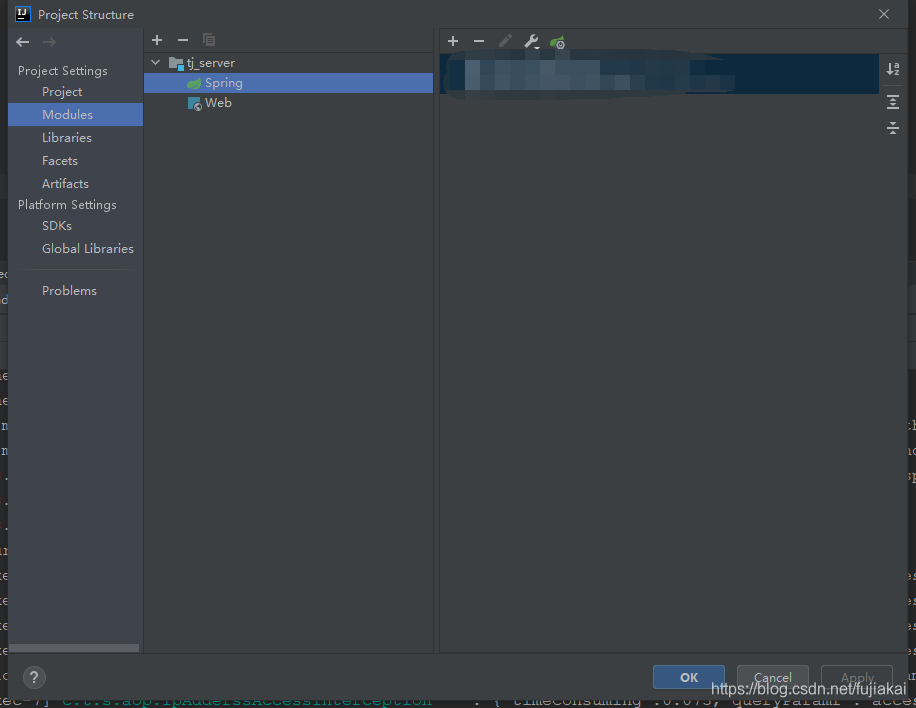
Task: Sort facets alphabetically with the a-z icon
Action: point(893,69)
